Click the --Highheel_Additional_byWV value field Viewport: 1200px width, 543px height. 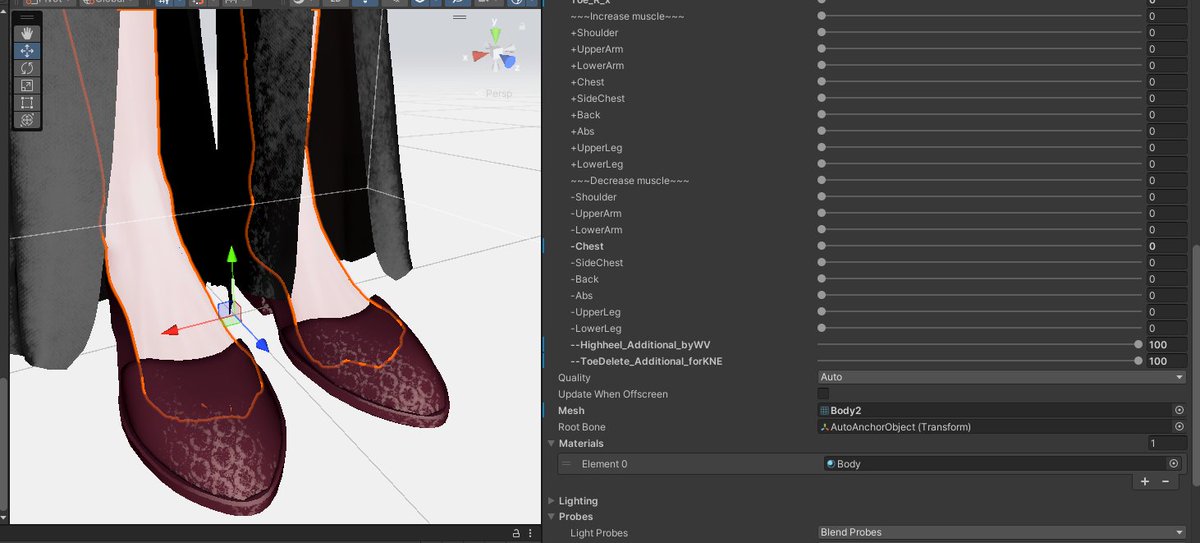point(1166,344)
